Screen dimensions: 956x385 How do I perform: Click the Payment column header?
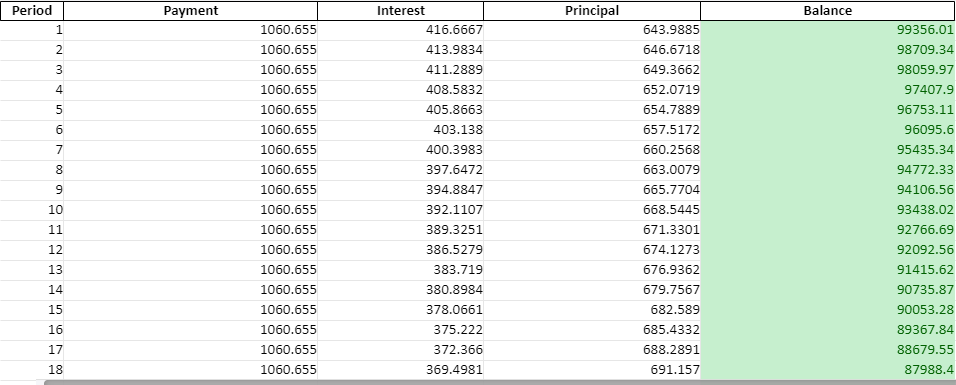tap(190, 10)
